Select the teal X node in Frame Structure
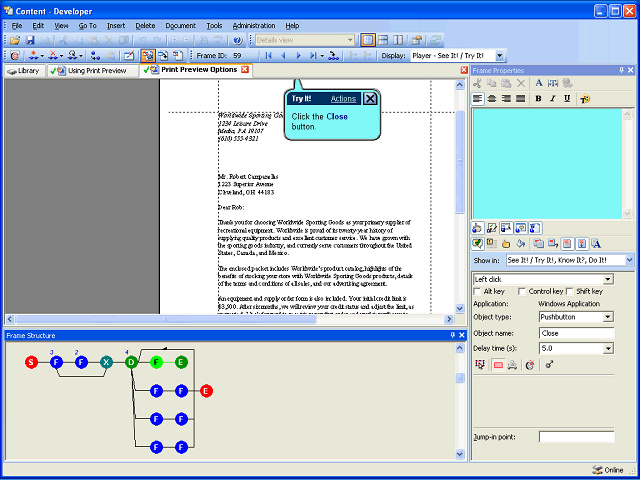This screenshot has width=640, height=480. point(106,362)
